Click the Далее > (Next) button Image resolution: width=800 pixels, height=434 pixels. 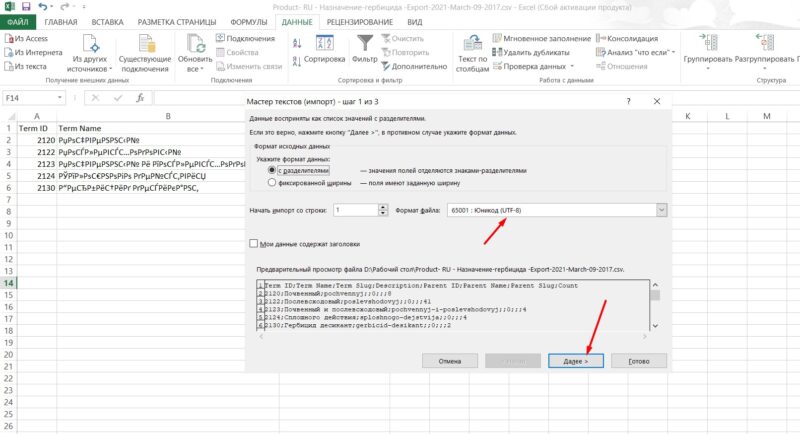tap(576, 361)
